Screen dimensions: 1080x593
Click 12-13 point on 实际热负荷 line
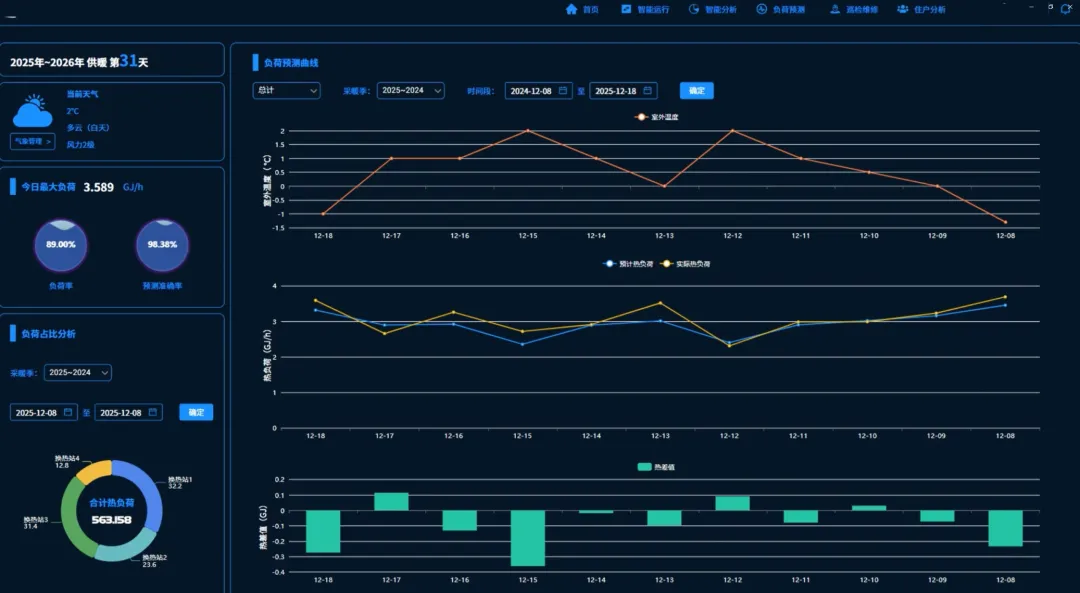pyautogui.click(x=661, y=302)
